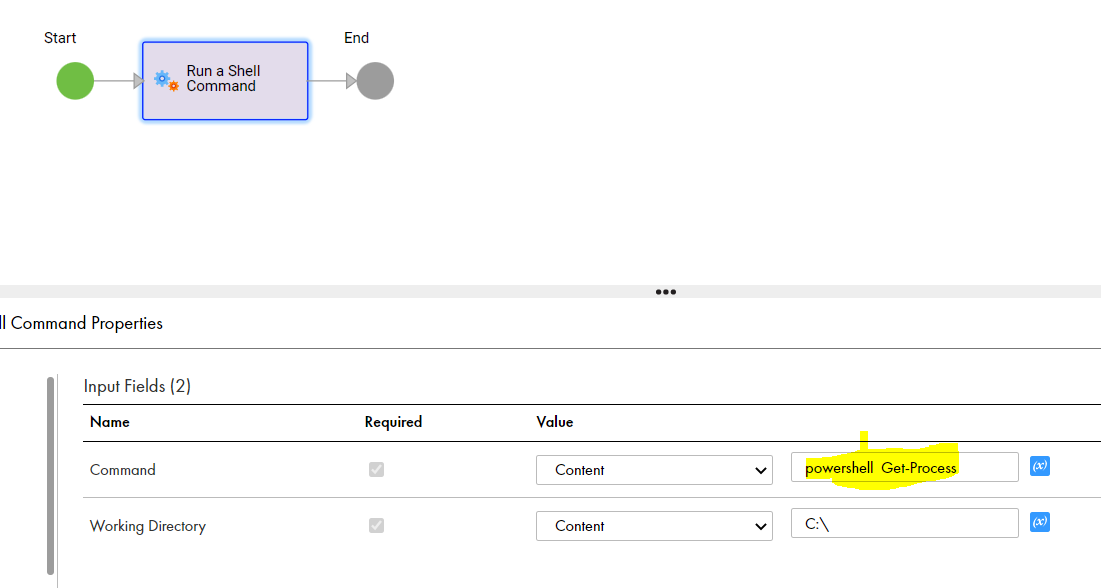Click the arrow connector from shell step to End
The height and width of the screenshot is (588, 1101).
pyautogui.click(x=332, y=81)
